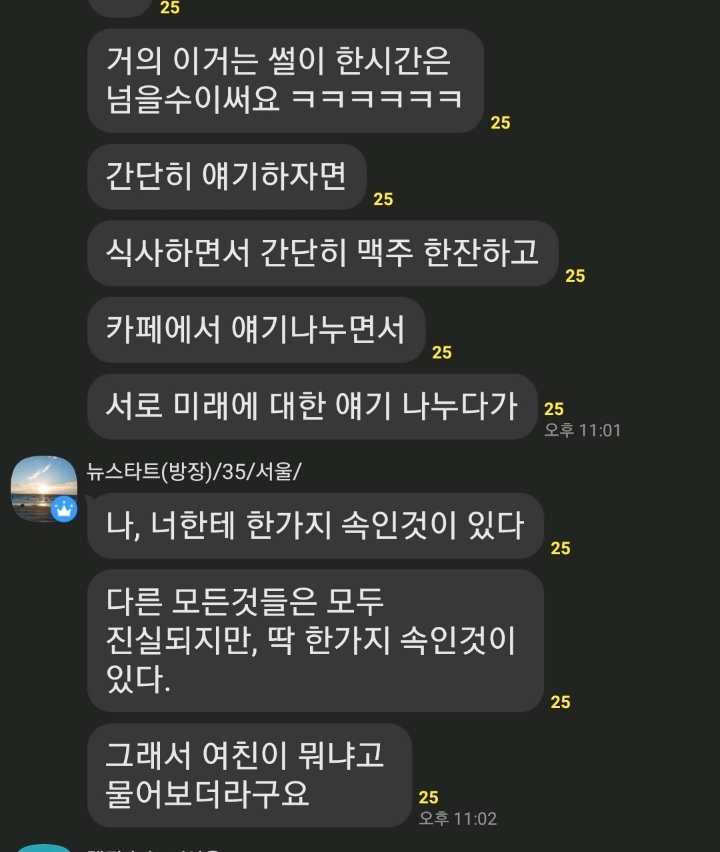
Task: Select message bubble starting 거의 이거는 썰이
Action: pos(285,80)
